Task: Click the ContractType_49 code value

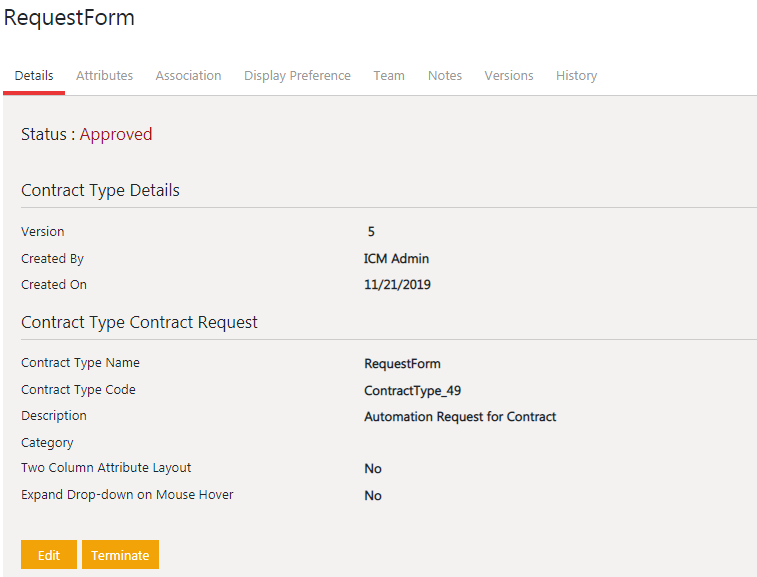Action: (412, 390)
